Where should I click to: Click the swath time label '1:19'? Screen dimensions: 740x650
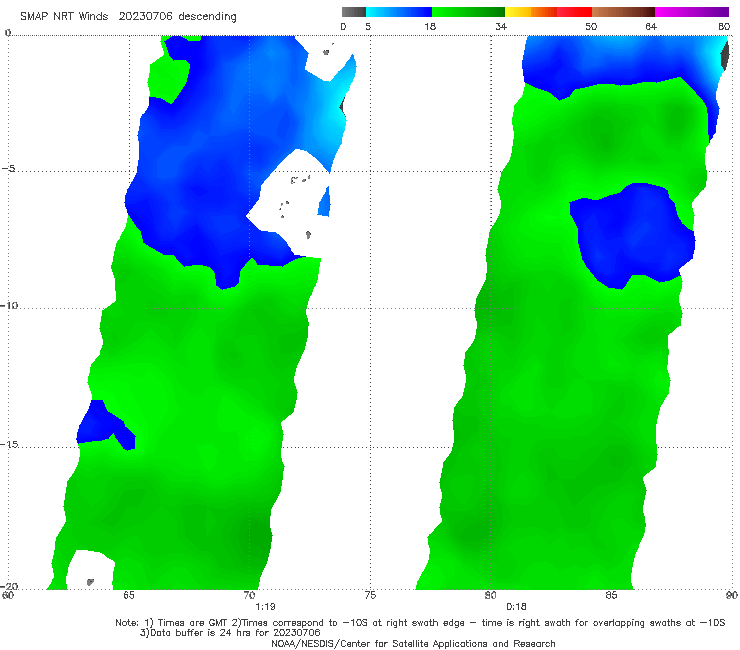pos(265,607)
